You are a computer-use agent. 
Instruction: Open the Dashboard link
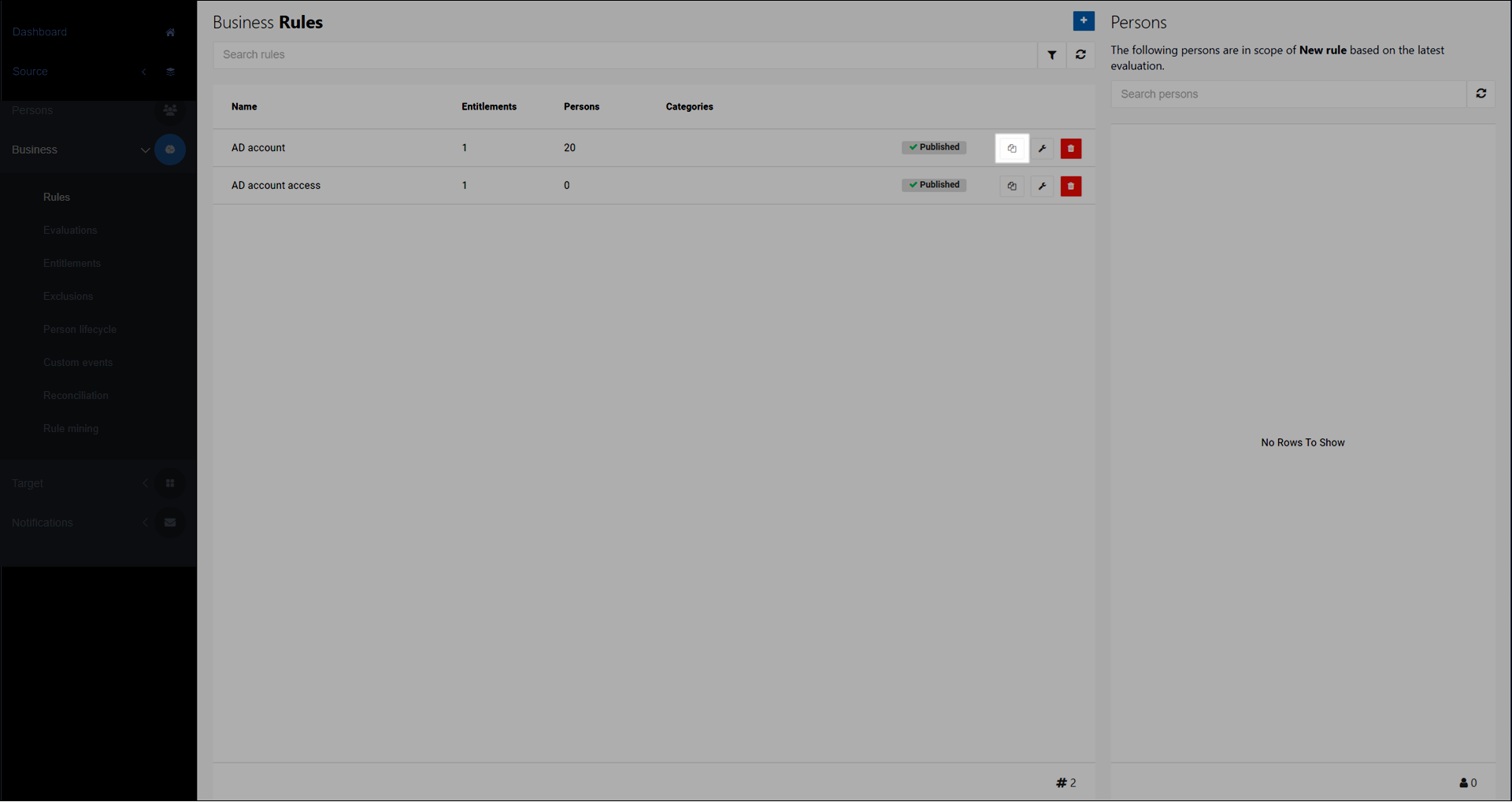pyautogui.click(x=39, y=32)
